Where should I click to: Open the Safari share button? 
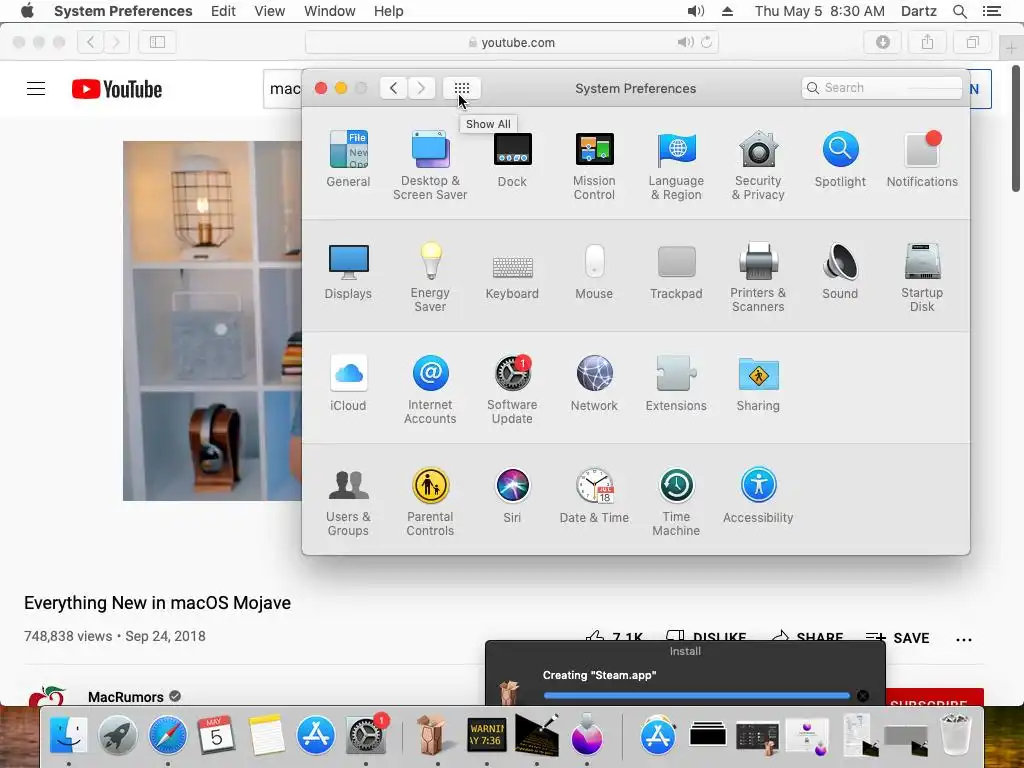[927, 42]
